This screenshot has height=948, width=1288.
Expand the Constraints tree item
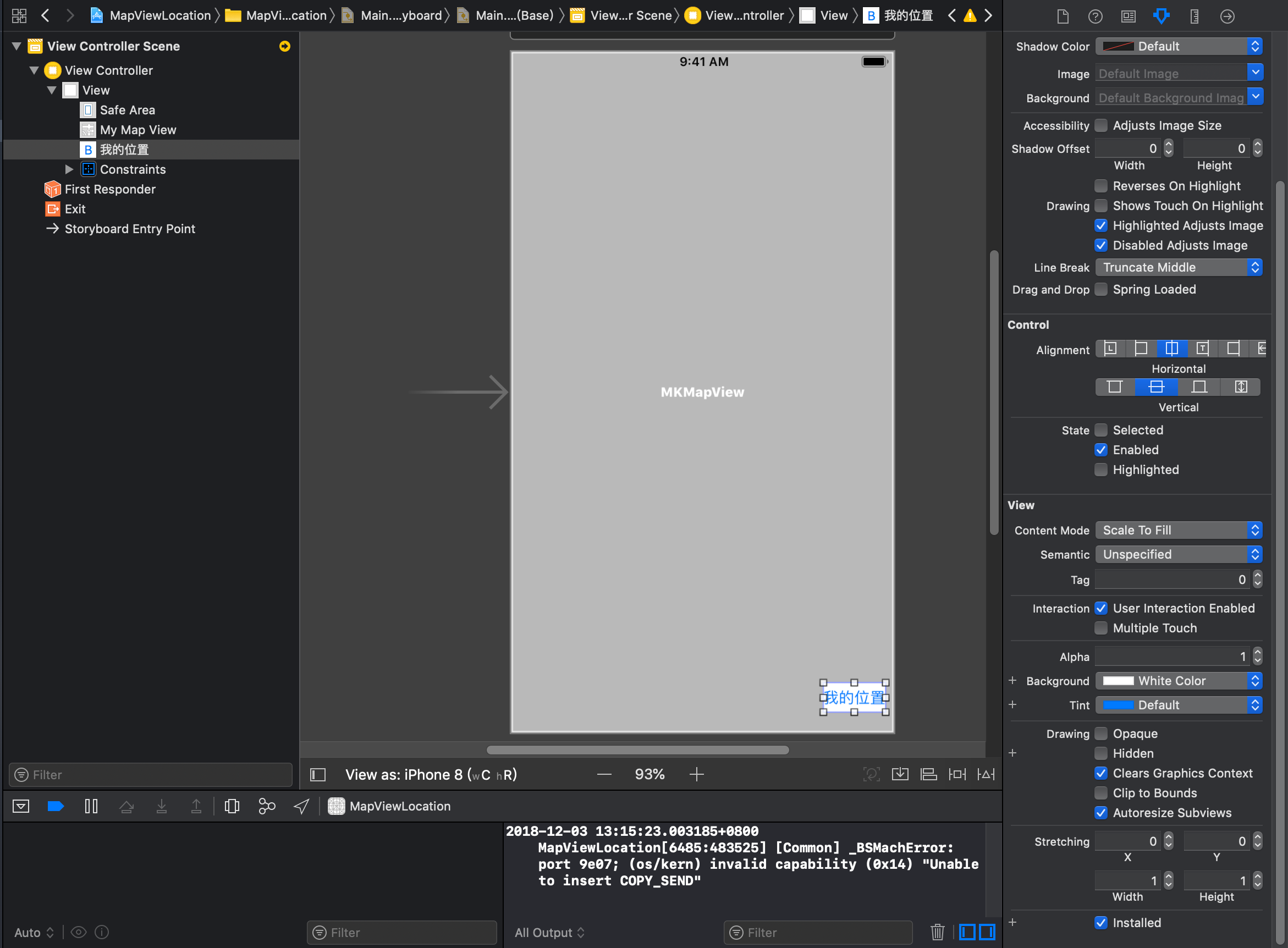click(69, 169)
